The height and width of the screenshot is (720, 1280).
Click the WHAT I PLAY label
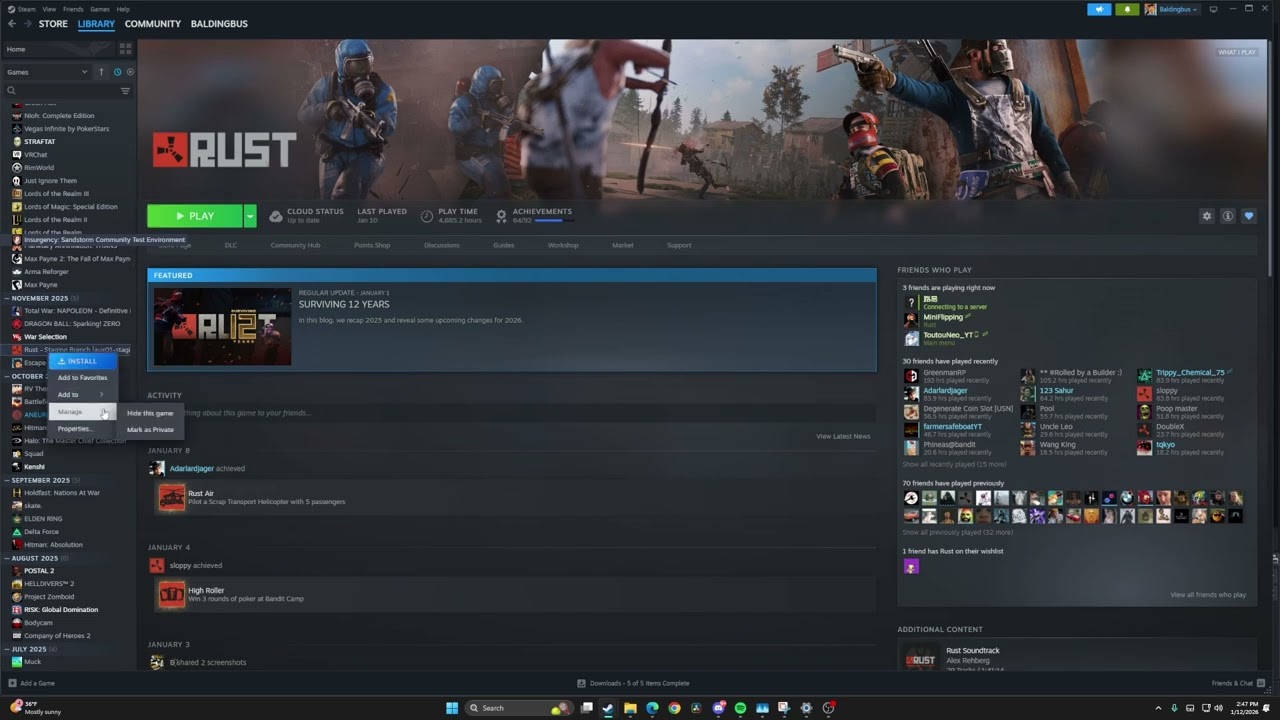[1237, 52]
